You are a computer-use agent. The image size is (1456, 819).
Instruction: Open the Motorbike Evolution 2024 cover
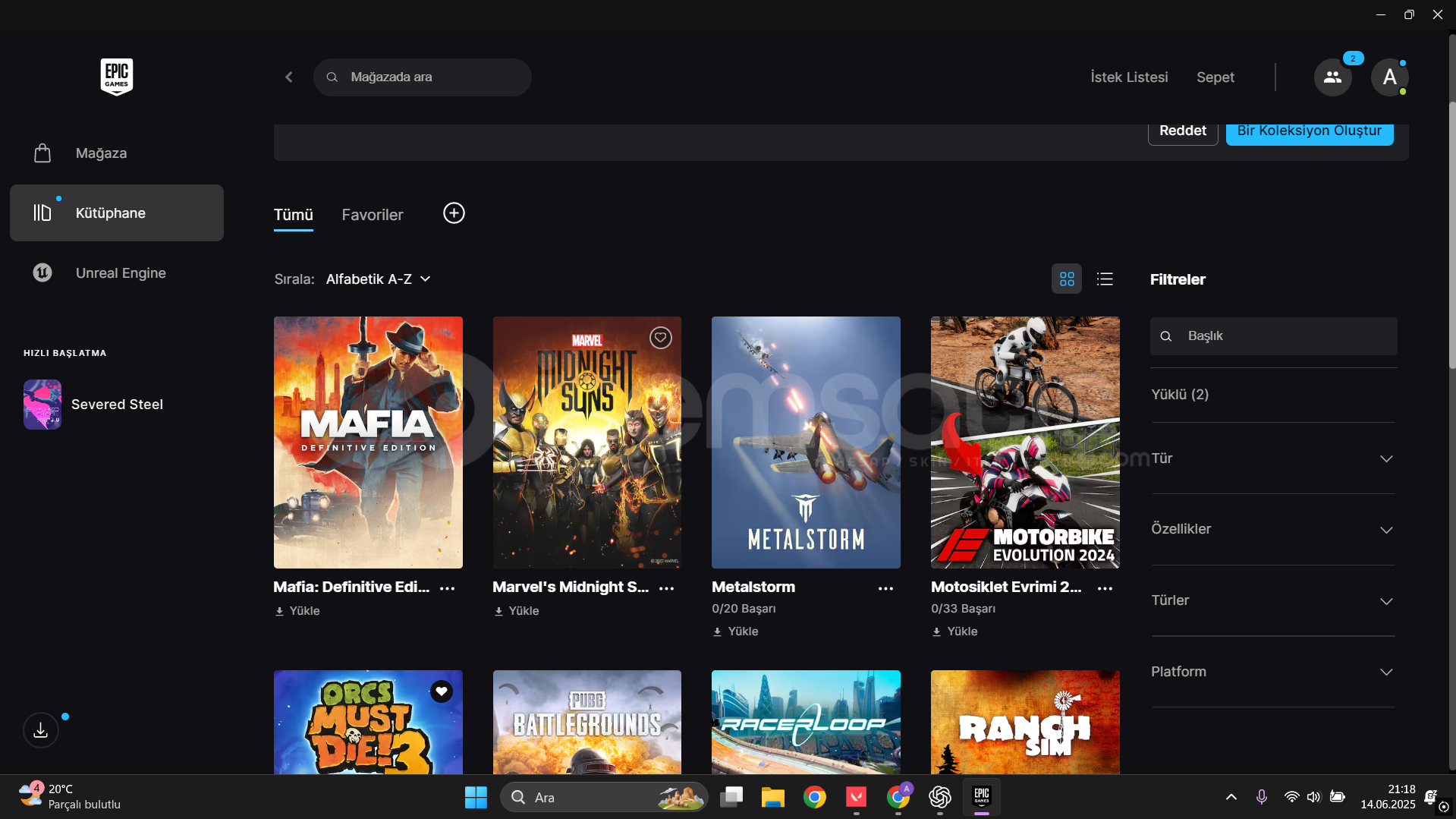coord(1025,443)
